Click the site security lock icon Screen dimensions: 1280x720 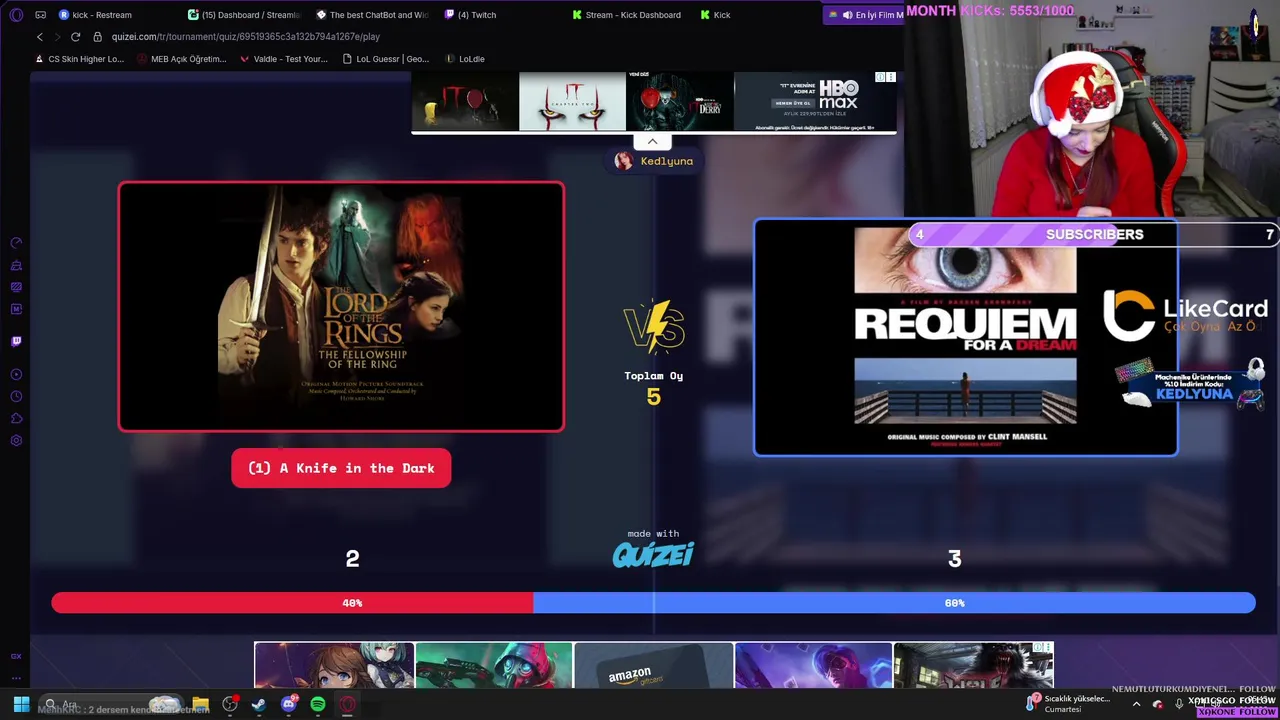point(97,37)
